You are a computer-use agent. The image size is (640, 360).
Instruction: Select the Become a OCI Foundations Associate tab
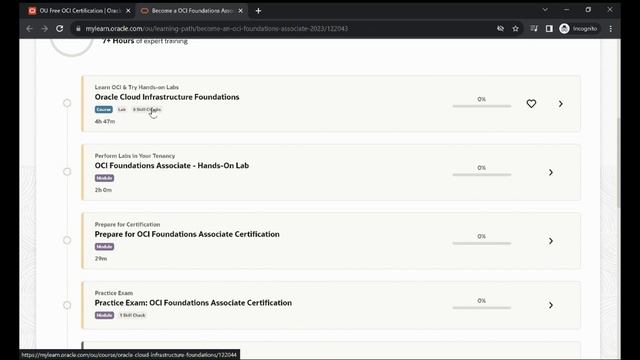(x=192, y=11)
